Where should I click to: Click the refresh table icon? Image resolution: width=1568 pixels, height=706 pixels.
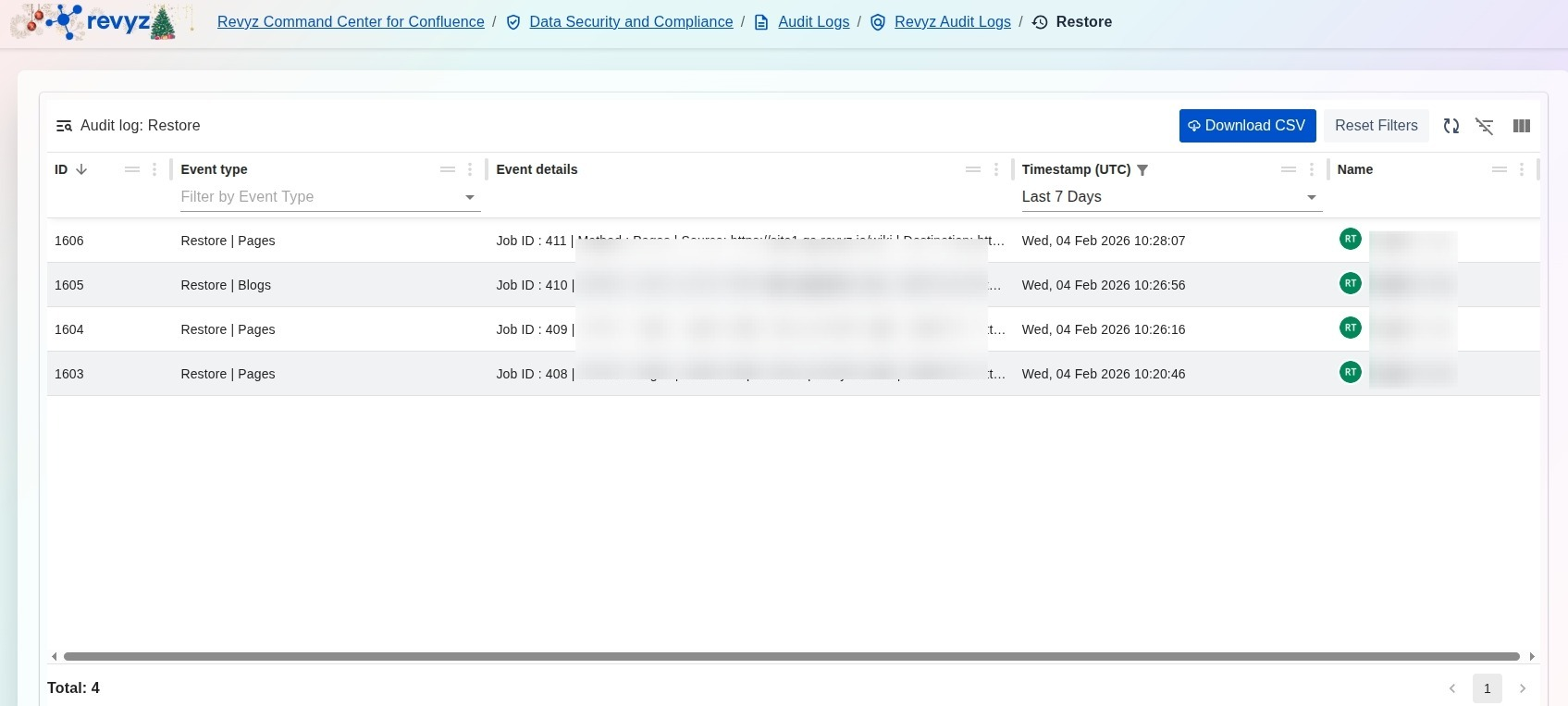tap(1451, 126)
